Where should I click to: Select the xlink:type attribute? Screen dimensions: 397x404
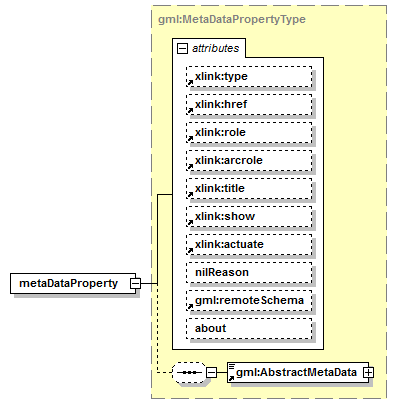click(249, 77)
